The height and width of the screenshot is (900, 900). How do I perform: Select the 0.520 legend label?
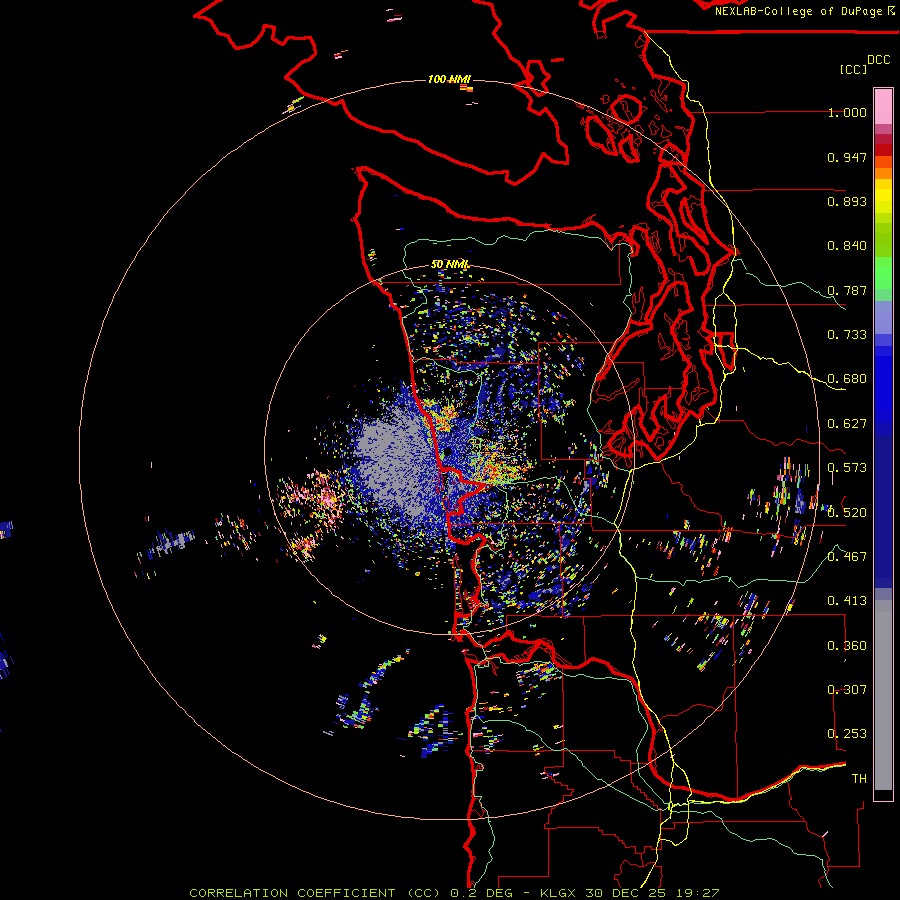[x=847, y=513]
